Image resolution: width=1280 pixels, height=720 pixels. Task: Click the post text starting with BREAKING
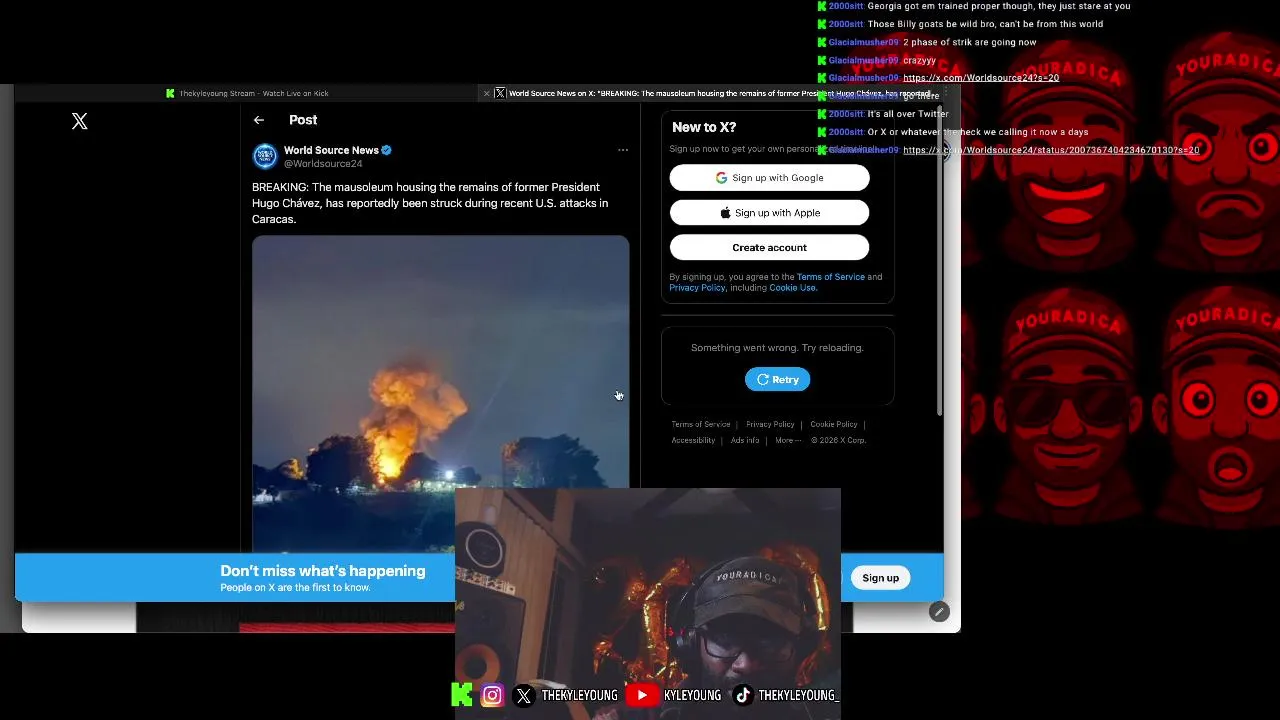430,203
